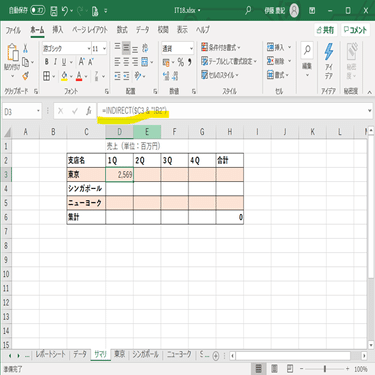Viewport: 375px width, 375px height.
Task: Toggle underline formatting
Action: tap(63, 62)
